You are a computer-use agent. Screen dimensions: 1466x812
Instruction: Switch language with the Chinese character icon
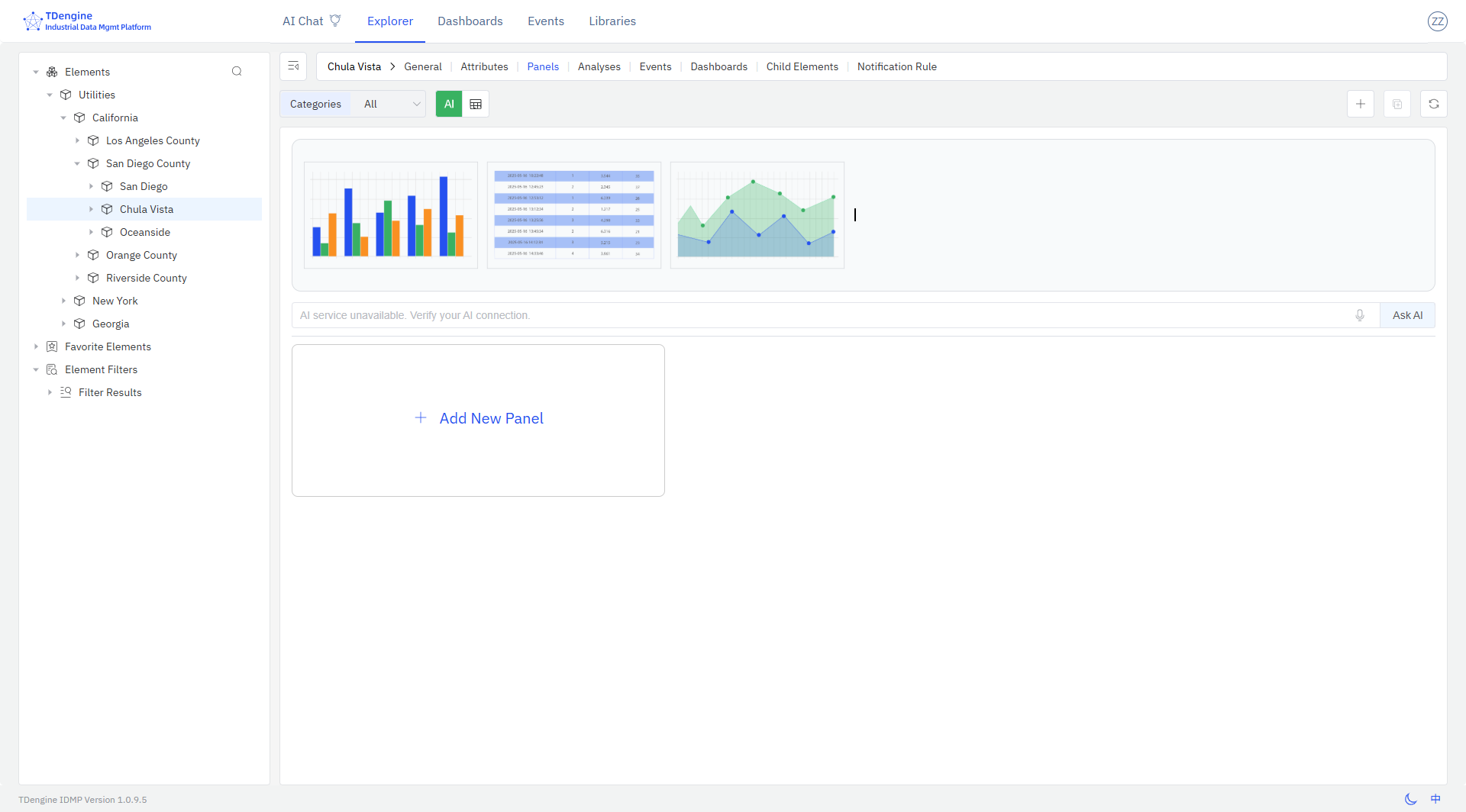[1435, 799]
